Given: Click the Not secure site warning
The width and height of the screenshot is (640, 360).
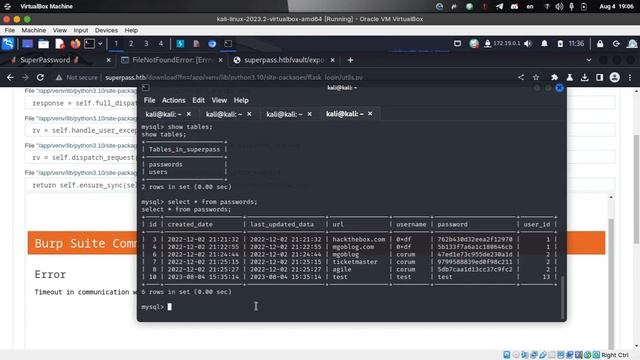Looking at the screenshot, I should pos(77,77).
